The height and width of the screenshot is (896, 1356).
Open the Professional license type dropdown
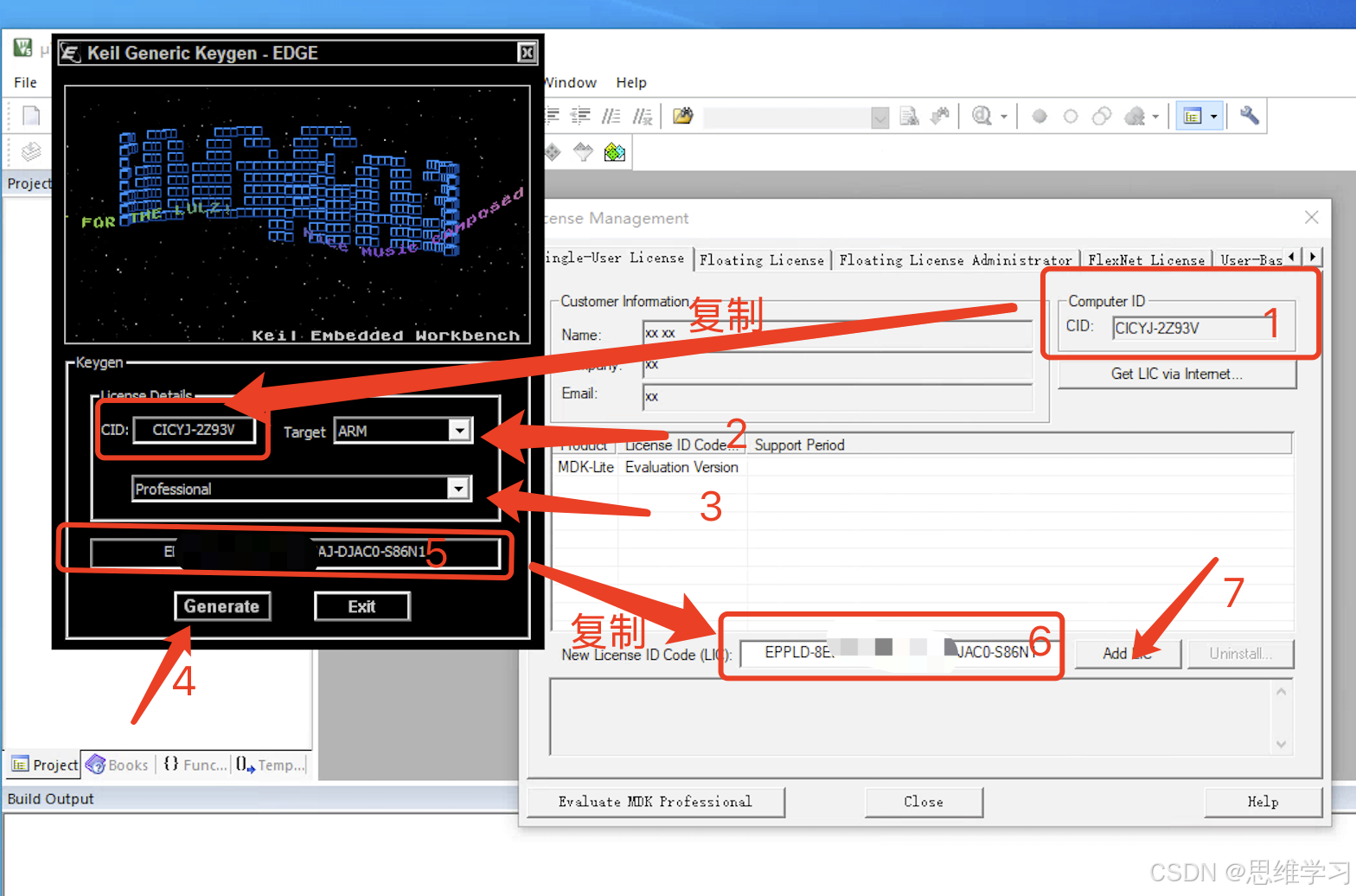point(459,489)
